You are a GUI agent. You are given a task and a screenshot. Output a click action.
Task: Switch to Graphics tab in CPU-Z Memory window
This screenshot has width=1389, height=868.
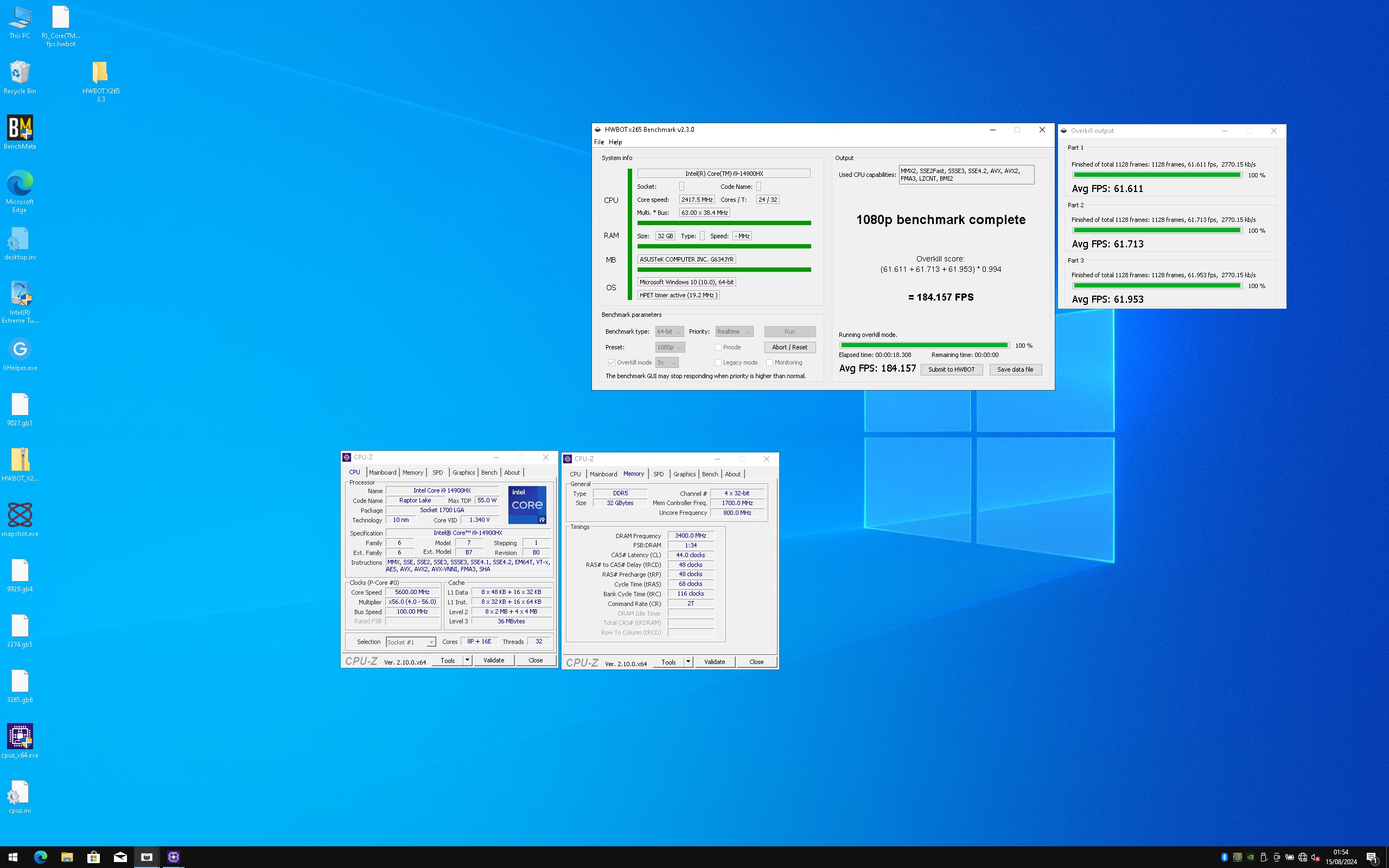click(684, 474)
